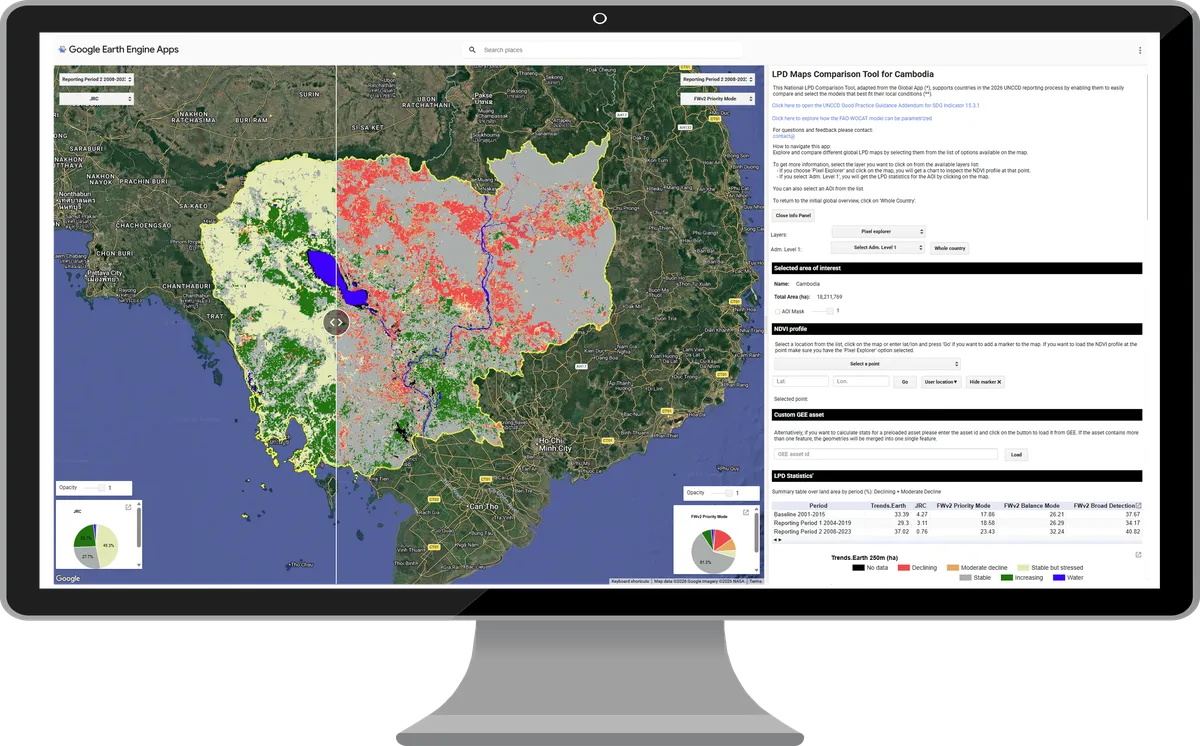
Task: Click the Lat. input field
Action: 801,381
